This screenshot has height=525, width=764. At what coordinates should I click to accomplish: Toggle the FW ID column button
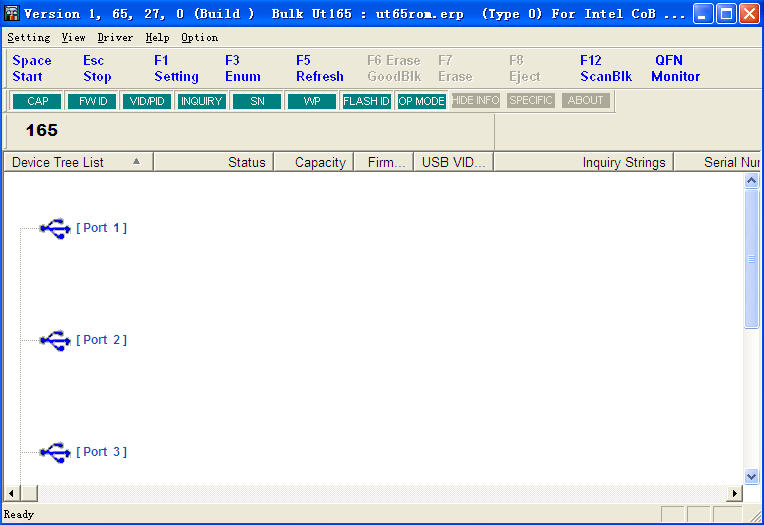tap(93, 101)
